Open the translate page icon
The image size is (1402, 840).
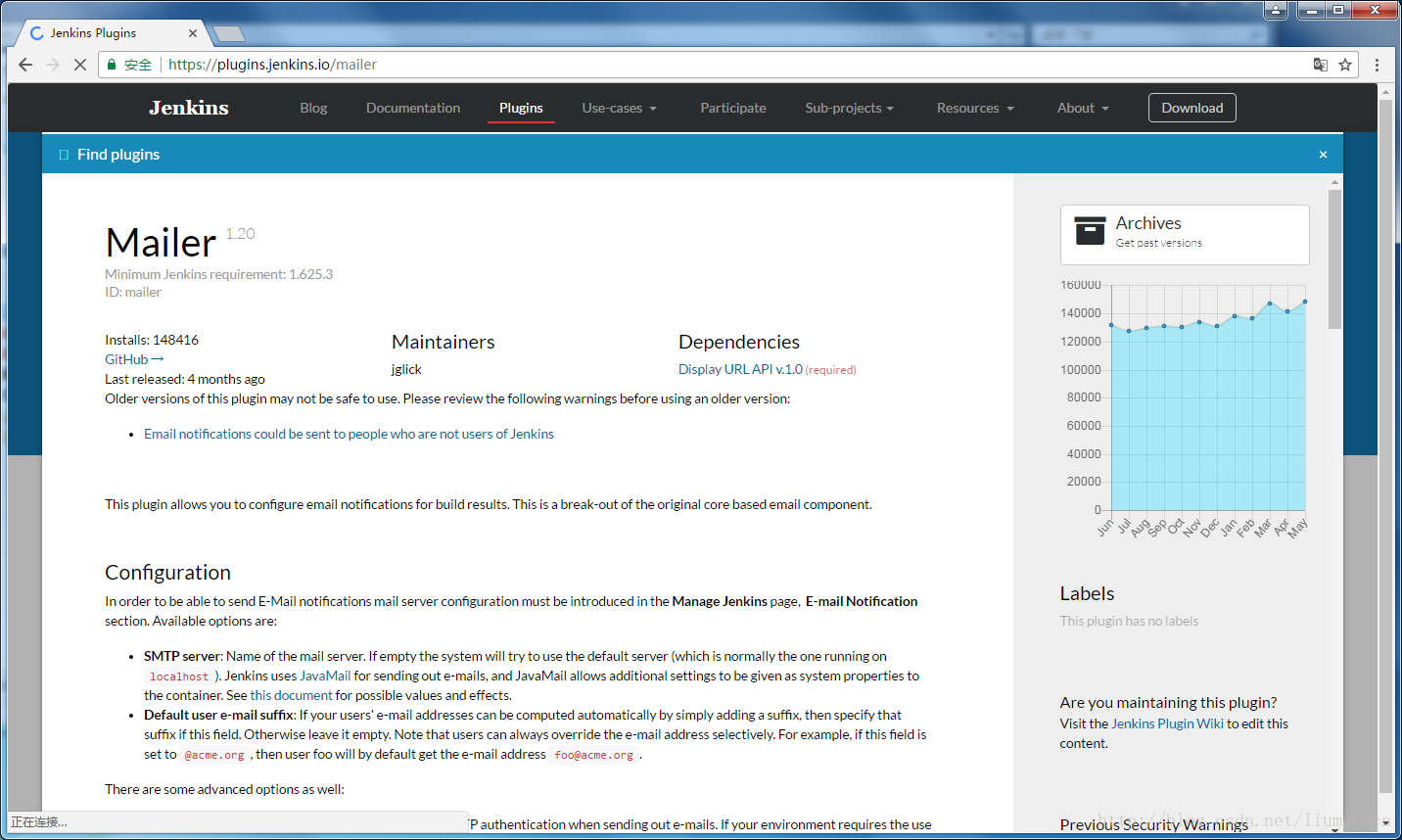click(x=1321, y=65)
